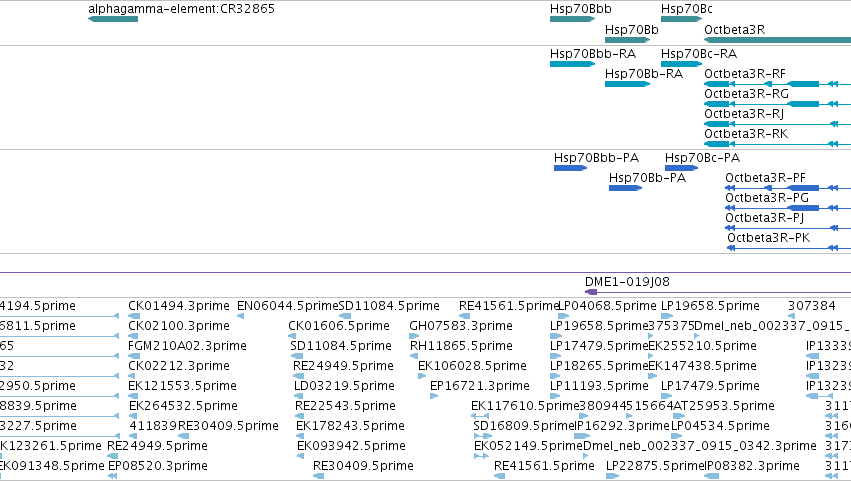Open the EK255210.5prime EST label
Image resolution: width=851 pixels, height=481 pixels.
pos(703,346)
